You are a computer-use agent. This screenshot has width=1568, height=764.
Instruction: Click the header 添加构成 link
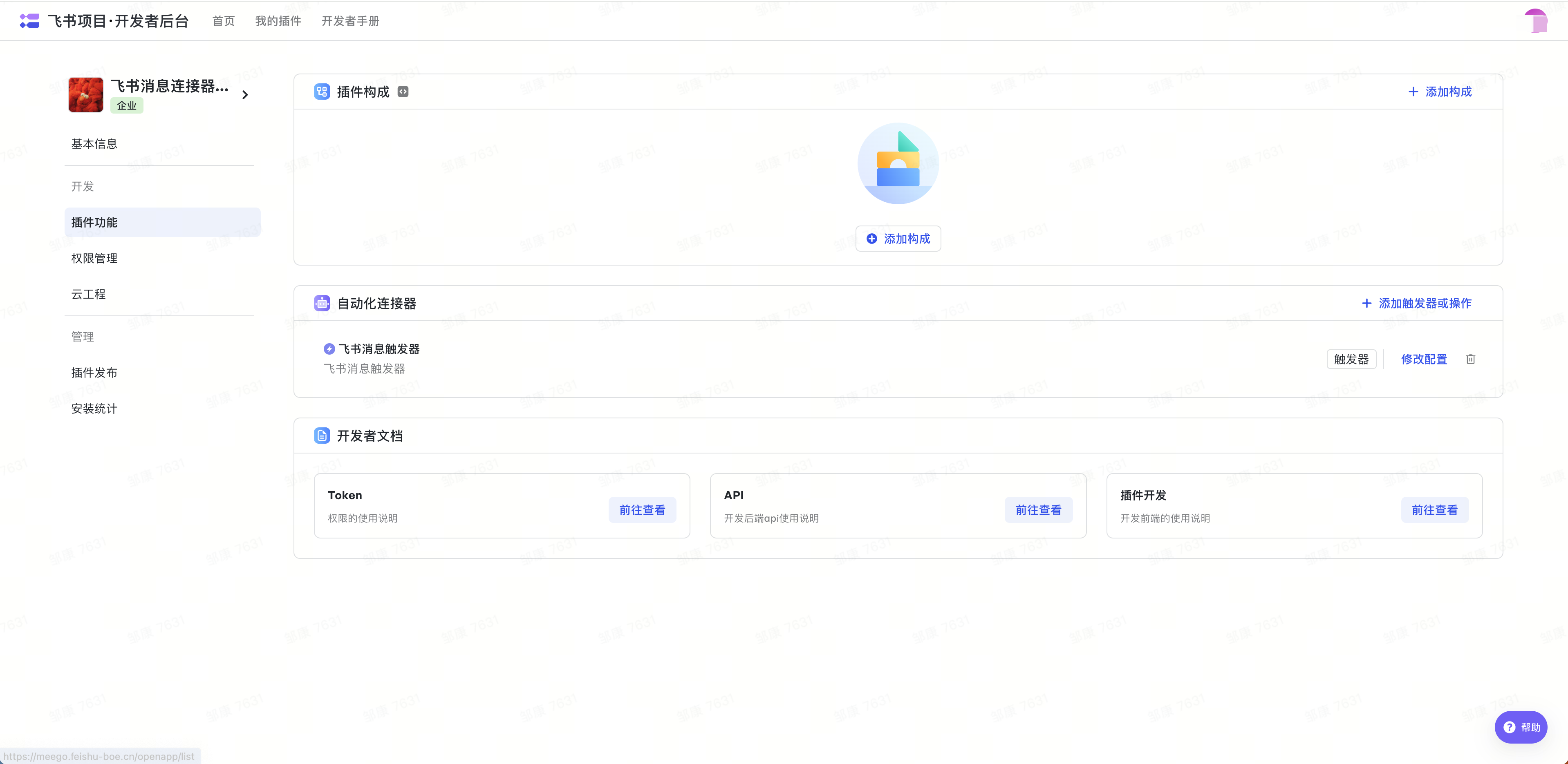(1440, 92)
